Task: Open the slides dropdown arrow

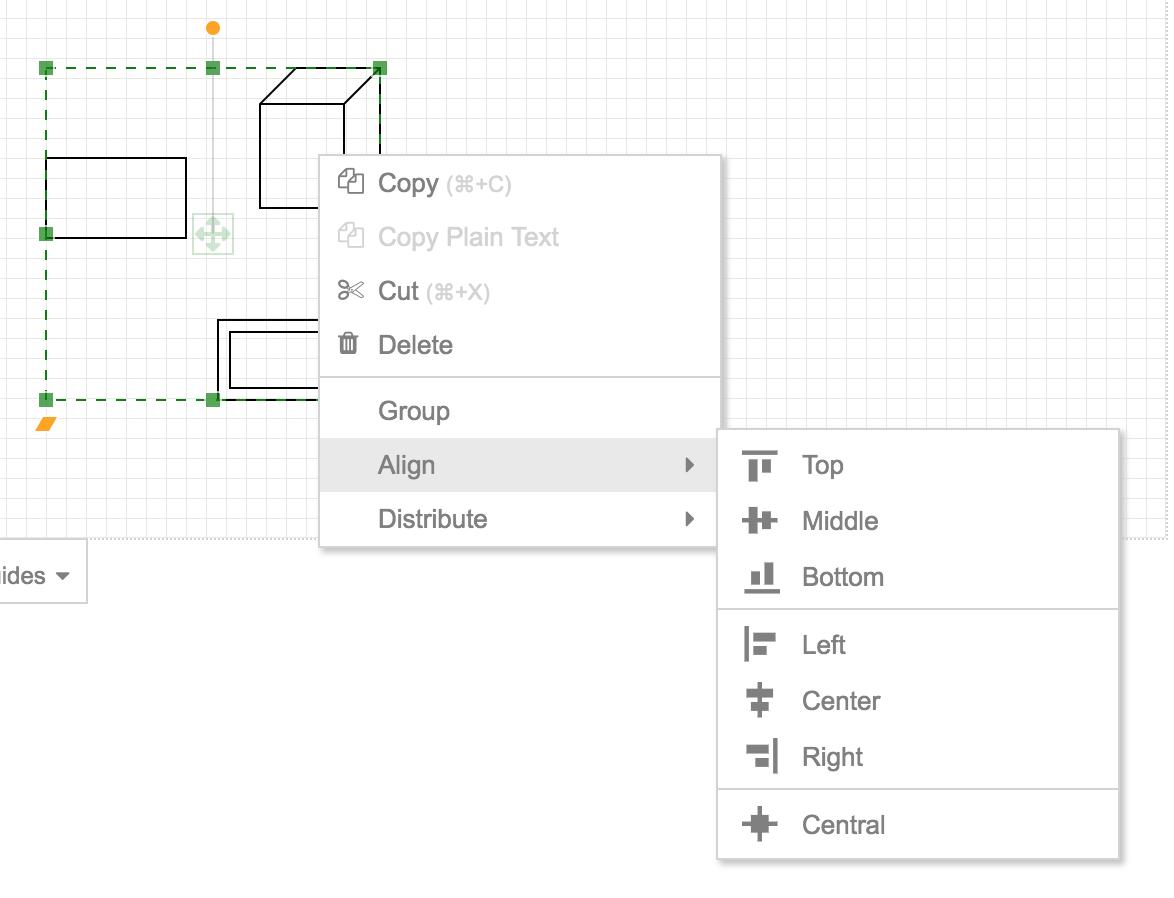Action: pyautogui.click(x=63, y=576)
